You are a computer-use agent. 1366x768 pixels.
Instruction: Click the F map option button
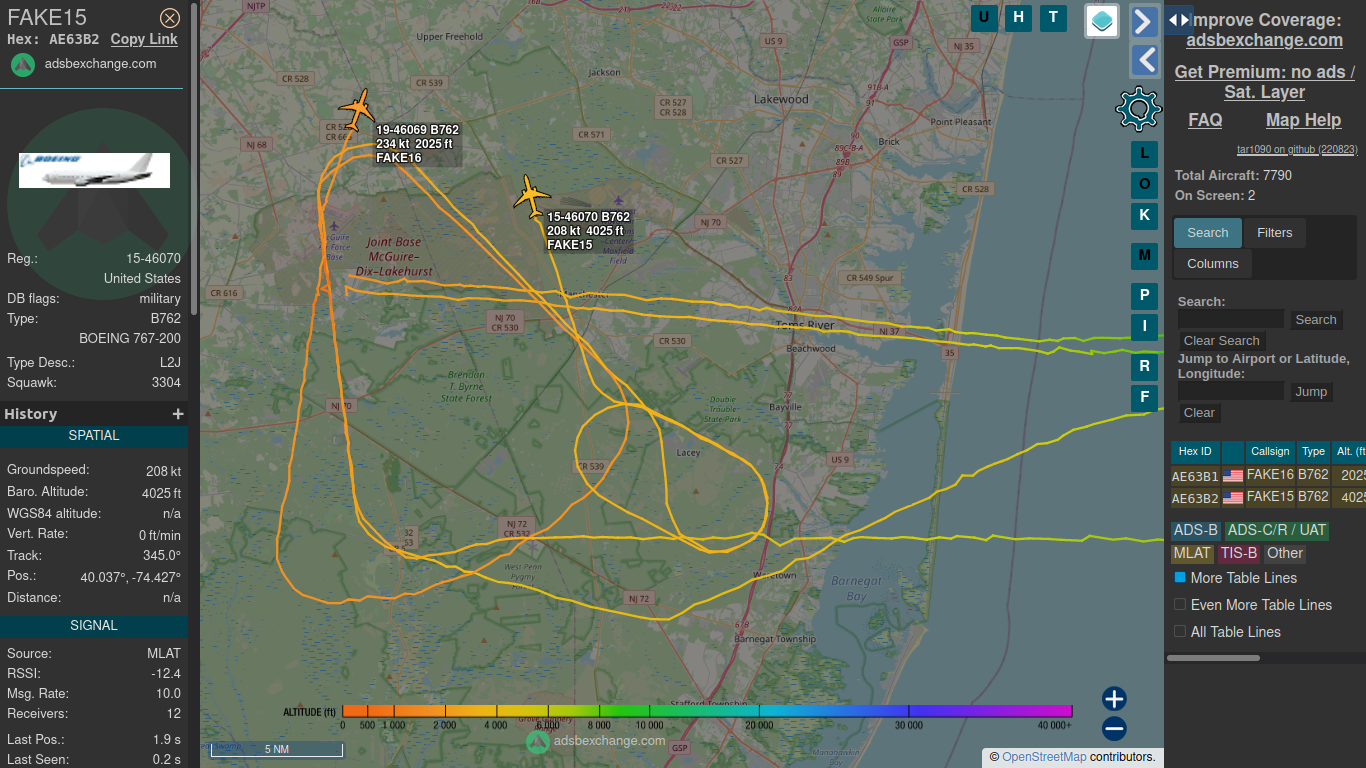point(1144,398)
